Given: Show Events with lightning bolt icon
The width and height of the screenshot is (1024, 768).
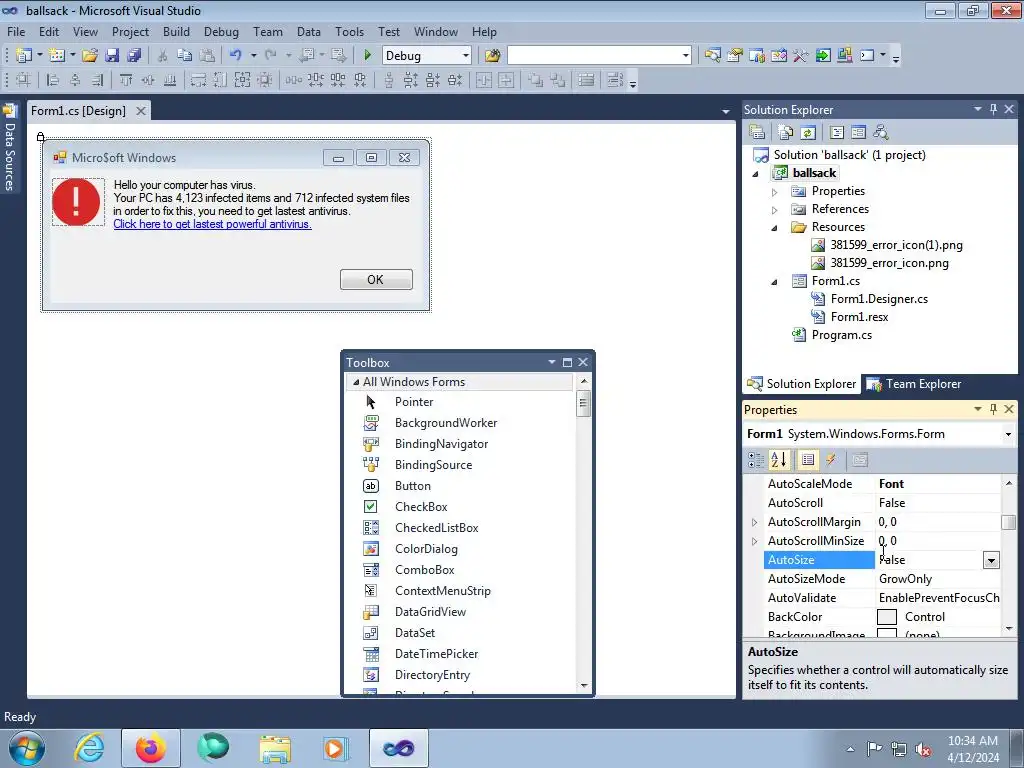Looking at the screenshot, I should pyautogui.click(x=831, y=460).
